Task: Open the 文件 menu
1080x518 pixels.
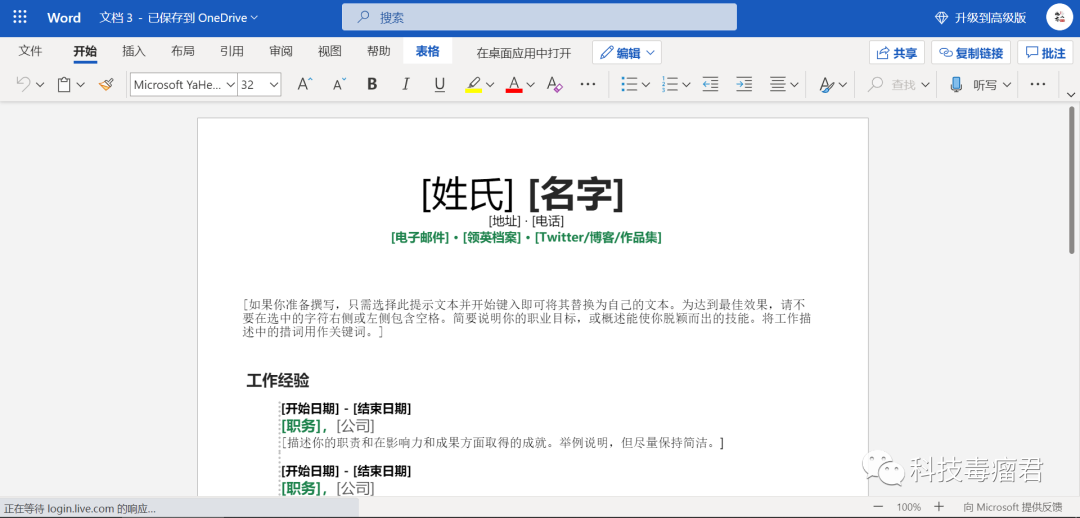Action: tap(30, 51)
